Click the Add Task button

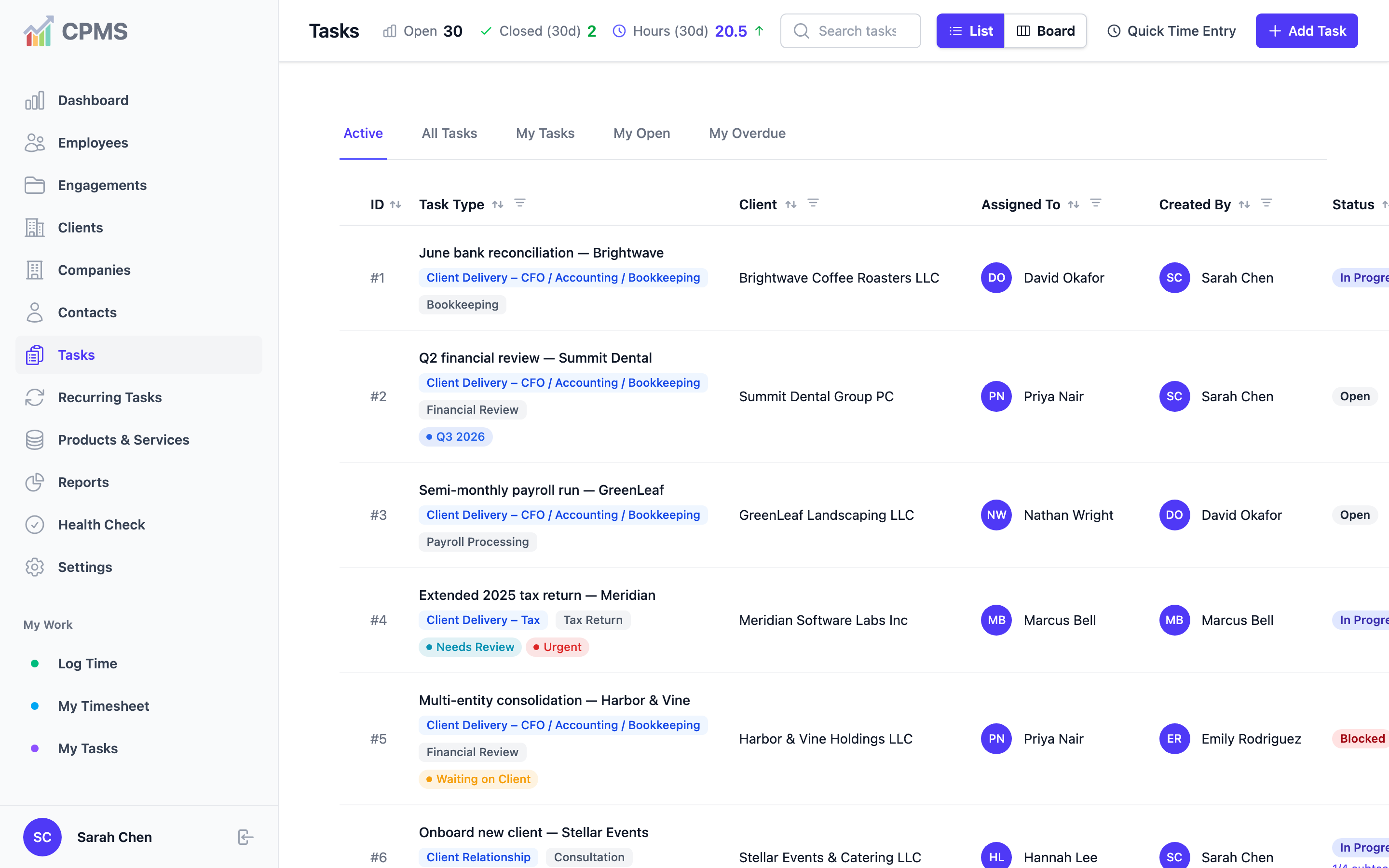[1307, 31]
